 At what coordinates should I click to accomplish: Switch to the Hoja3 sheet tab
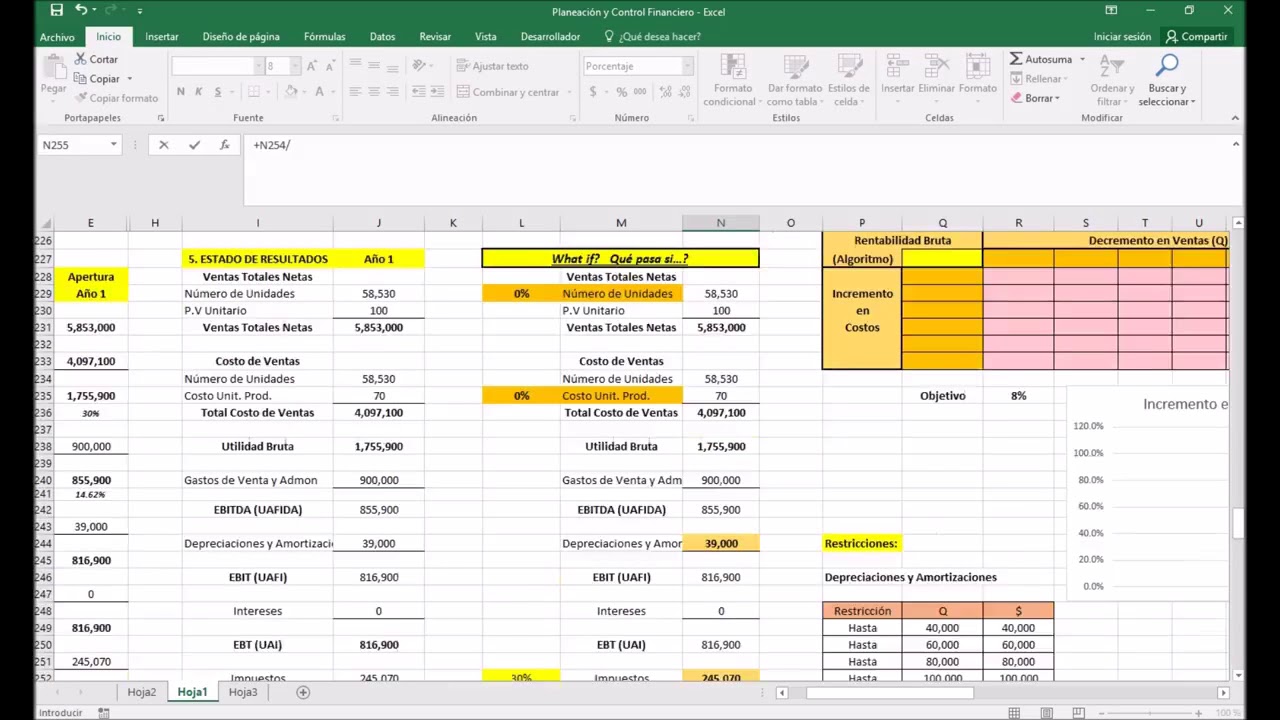[243, 692]
